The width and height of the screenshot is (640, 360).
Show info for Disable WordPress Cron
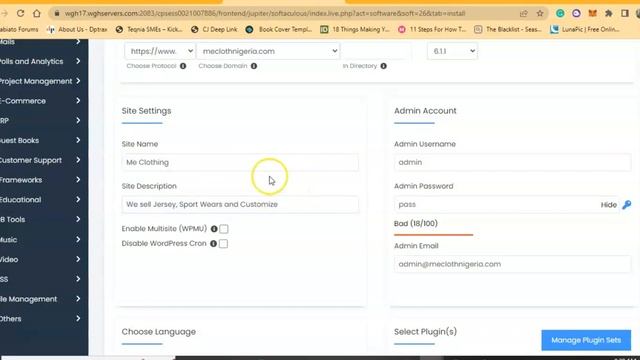click(x=213, y=244)
